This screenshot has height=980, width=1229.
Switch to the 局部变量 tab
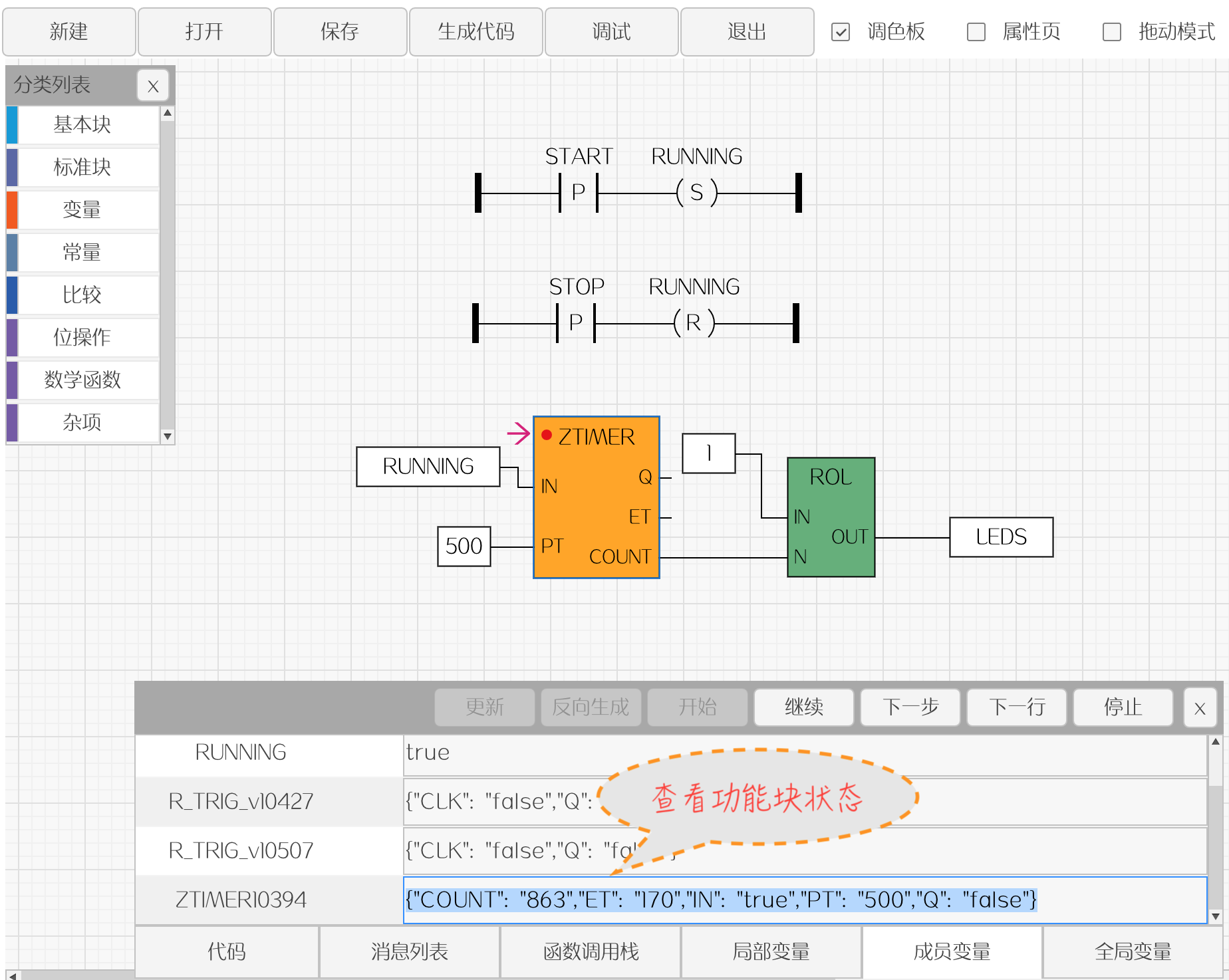coord(771,952)
